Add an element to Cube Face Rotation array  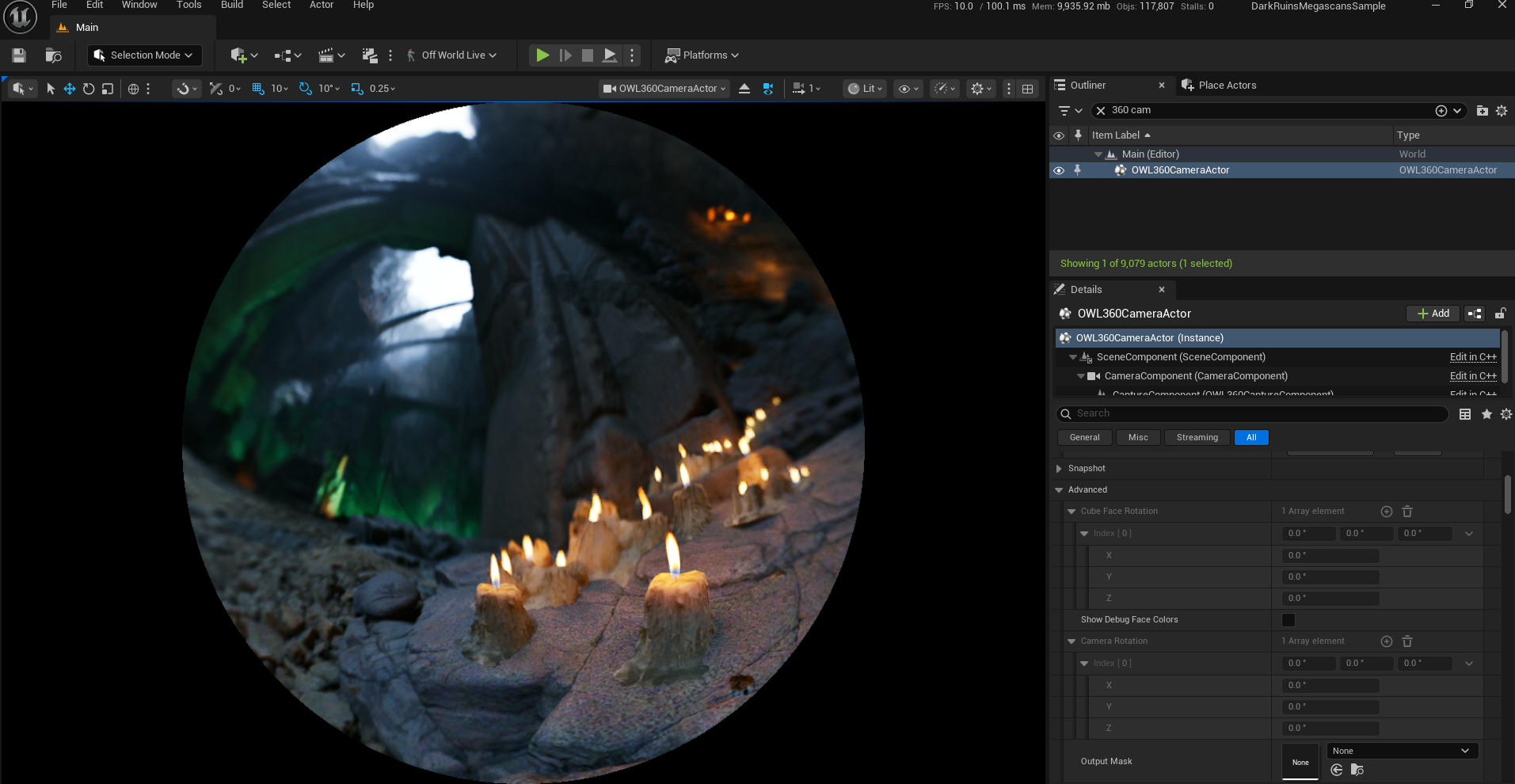(x=1387, y=512)
